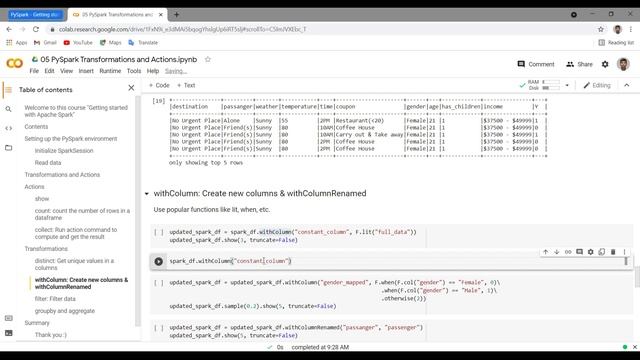Click the Share button
Viewport: 640px width, 360px height.
click(579, 64)
